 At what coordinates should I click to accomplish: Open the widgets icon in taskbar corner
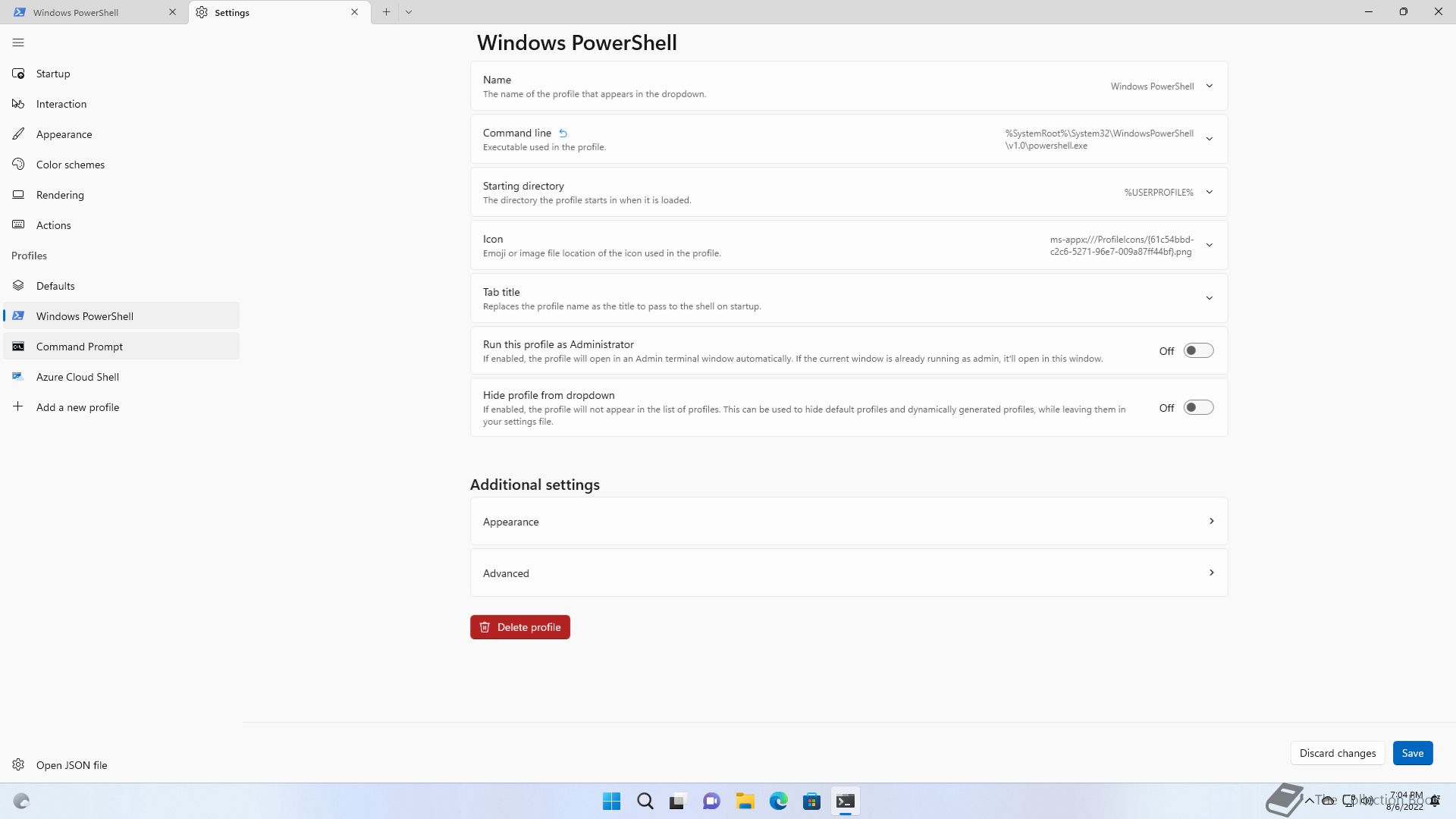pos(21,801)
